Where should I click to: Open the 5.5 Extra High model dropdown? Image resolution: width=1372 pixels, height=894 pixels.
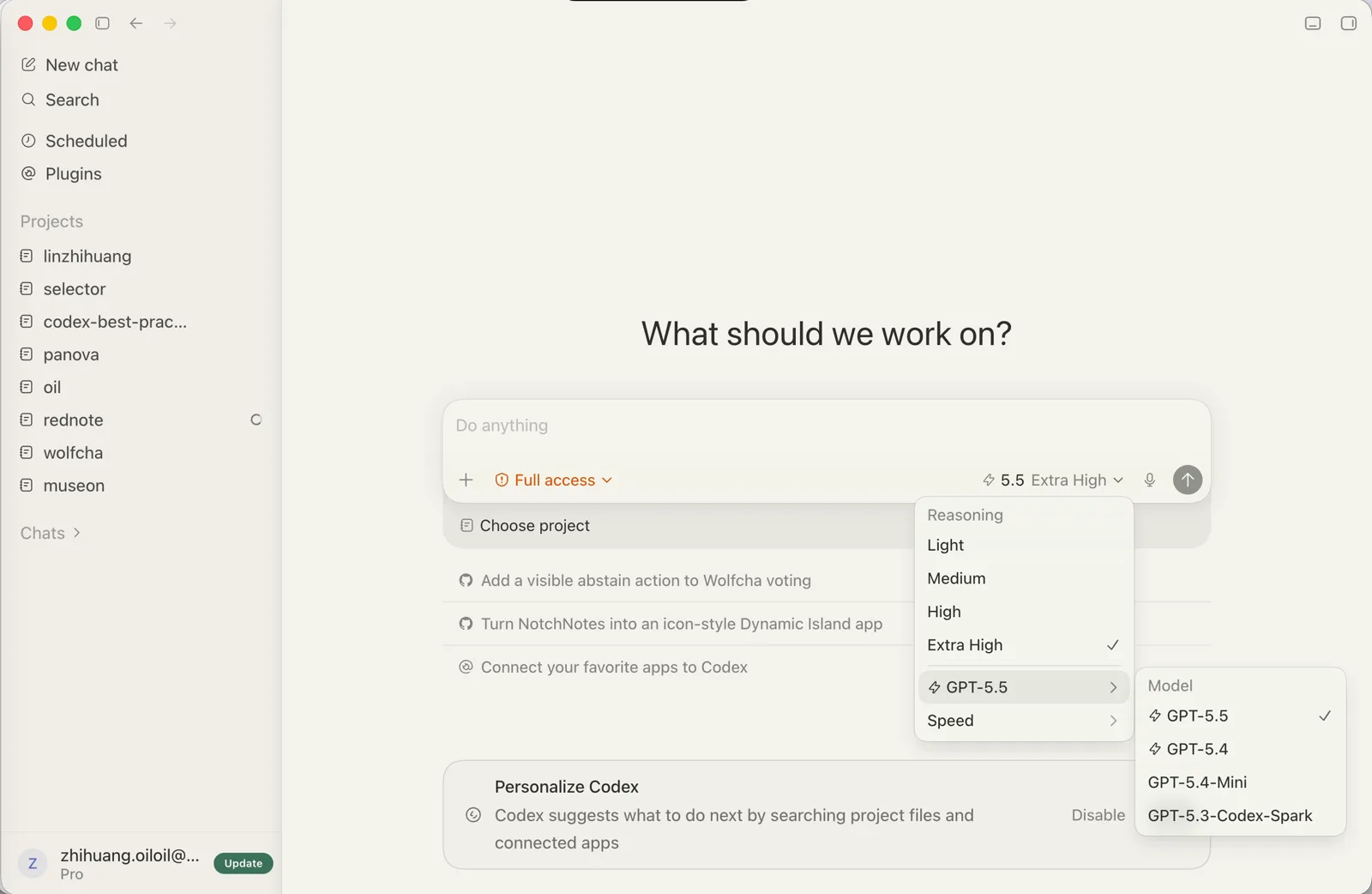(x=1053, y=480)
